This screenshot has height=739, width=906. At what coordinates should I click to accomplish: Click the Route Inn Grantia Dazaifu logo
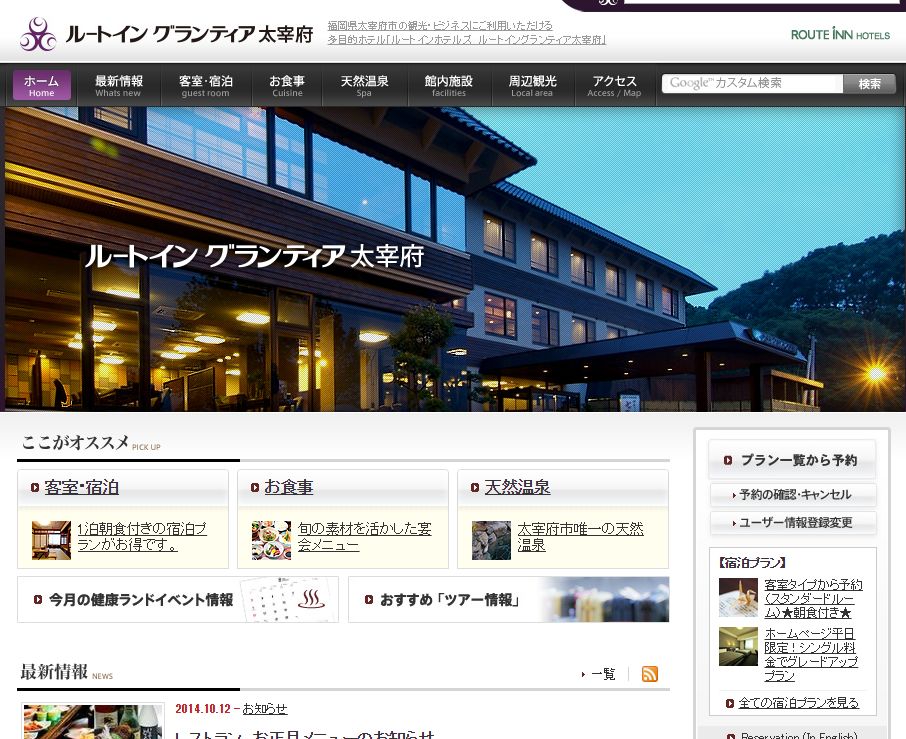(x=166, y=35)
